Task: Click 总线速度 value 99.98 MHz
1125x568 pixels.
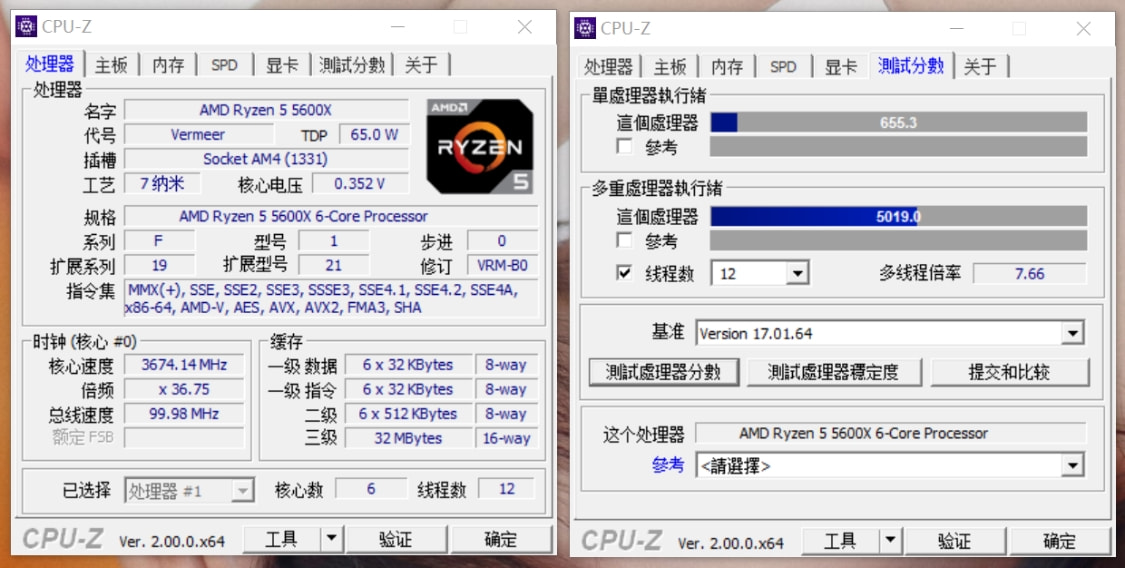Action: point(184,414)
